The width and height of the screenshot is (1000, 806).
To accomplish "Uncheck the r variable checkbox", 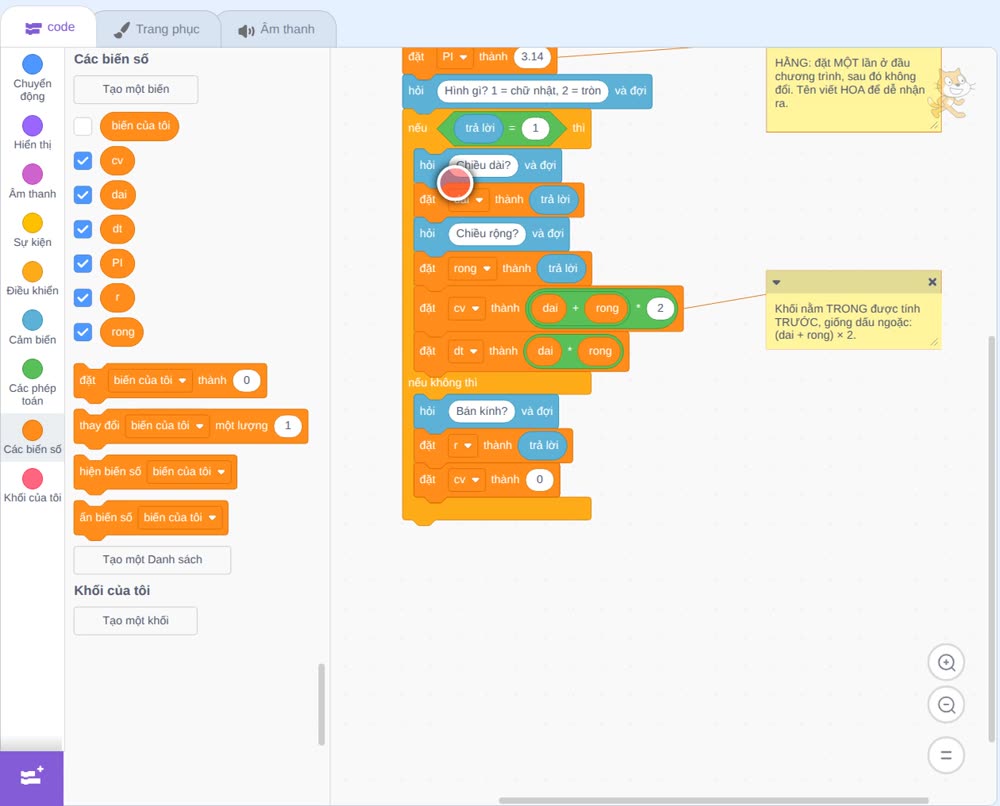I will click(83, 297).
